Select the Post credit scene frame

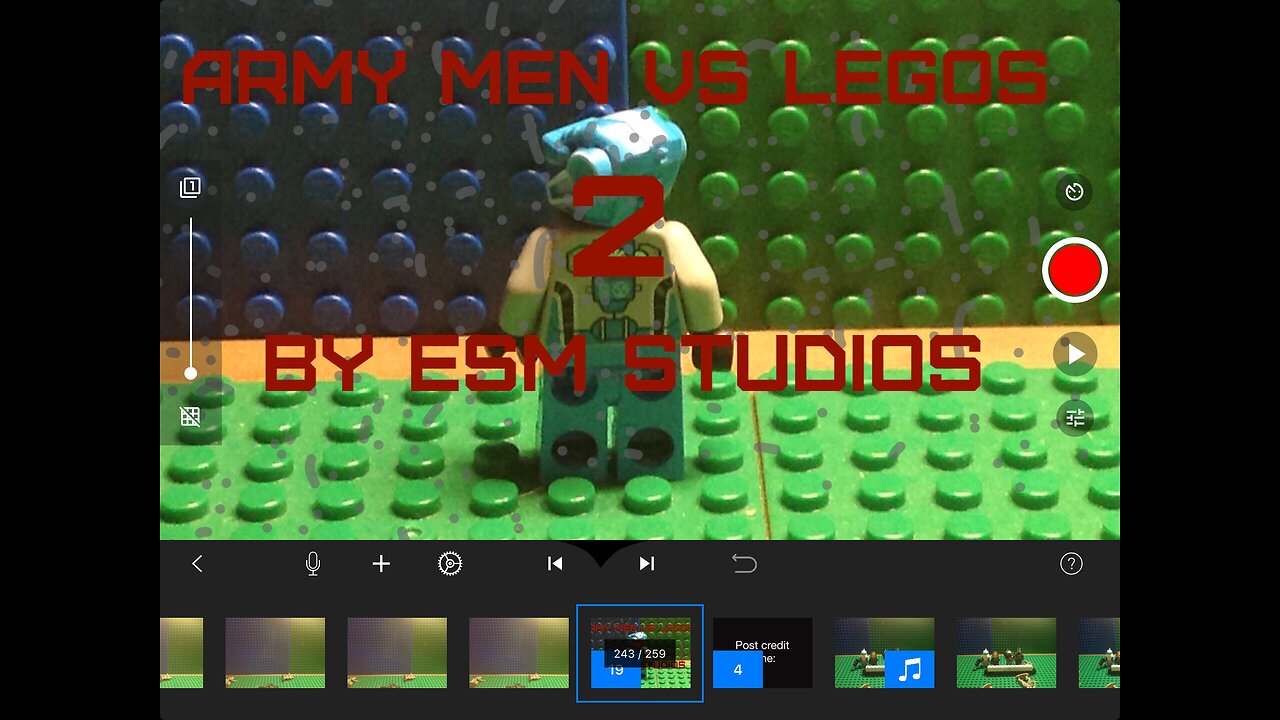point(762,653)
